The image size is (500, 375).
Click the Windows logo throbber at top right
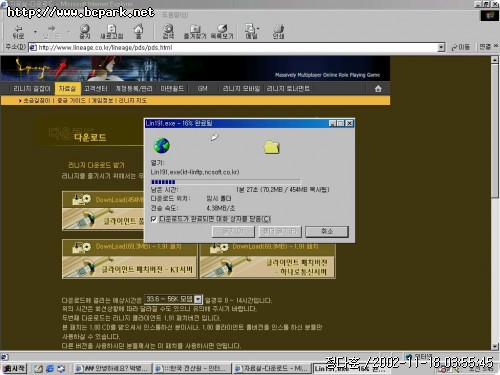click(x=489, y=16)
